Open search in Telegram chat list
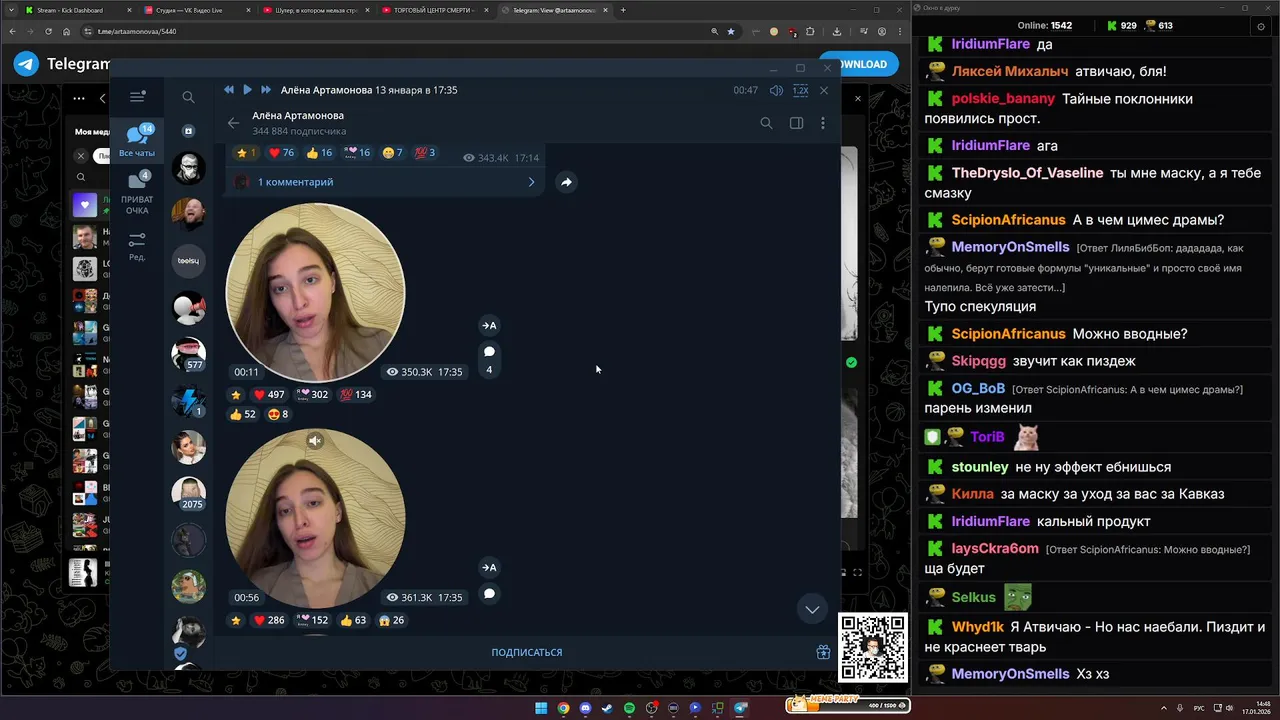The height and width of the screenshot is (720, 1280). [188, 97]
